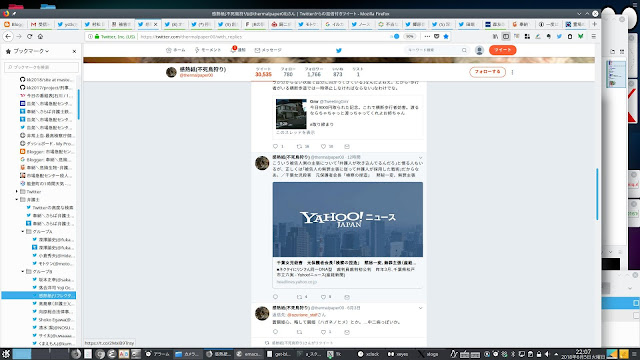Viewport: 640px width, 360px height.
Task: Click the profile avatar beside the name
Action: click(171, 72)
